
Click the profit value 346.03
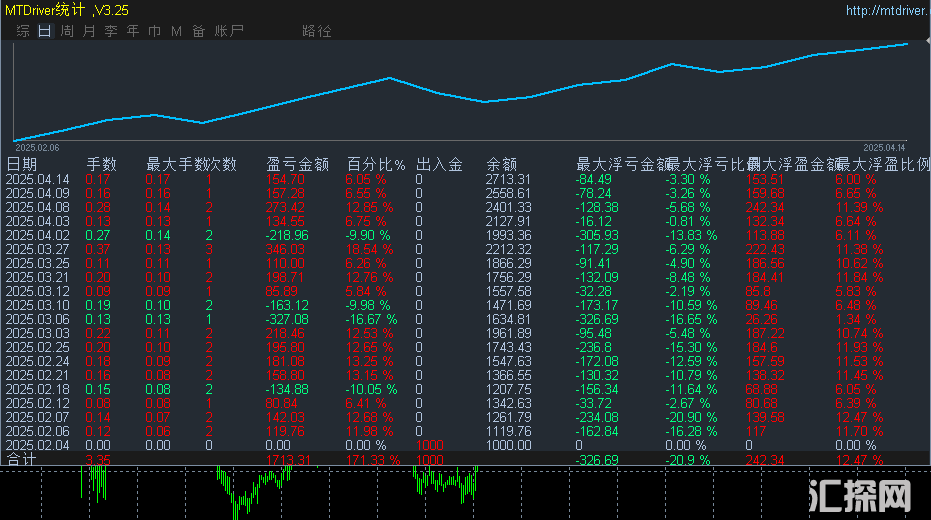[x=285, y=249]
